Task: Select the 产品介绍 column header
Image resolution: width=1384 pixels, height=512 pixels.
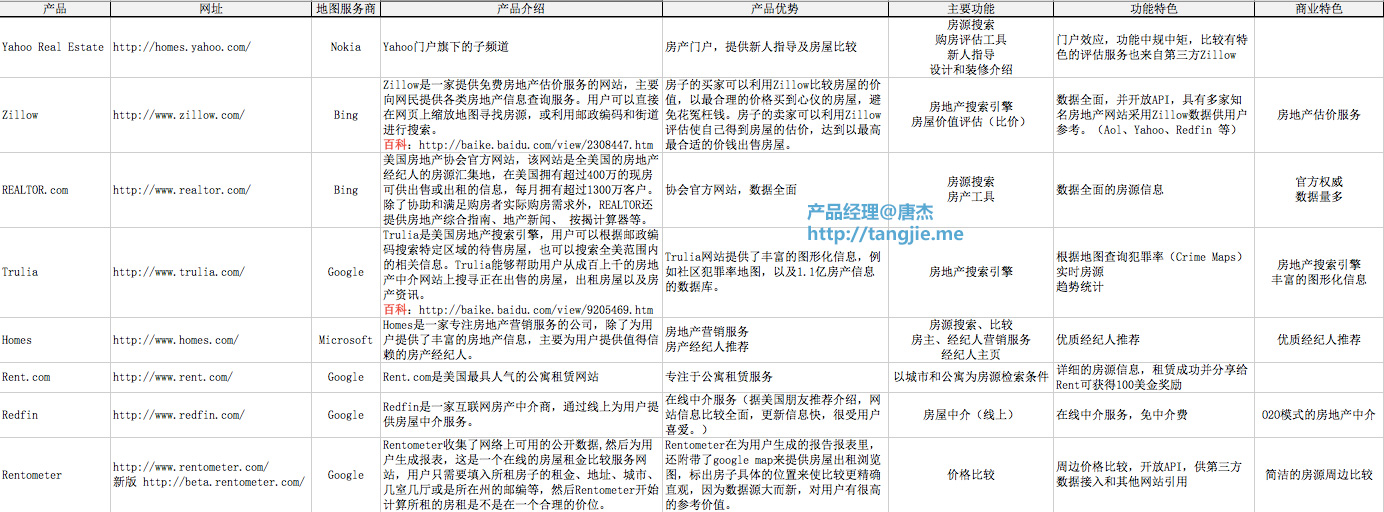Action: click(521, 9)
